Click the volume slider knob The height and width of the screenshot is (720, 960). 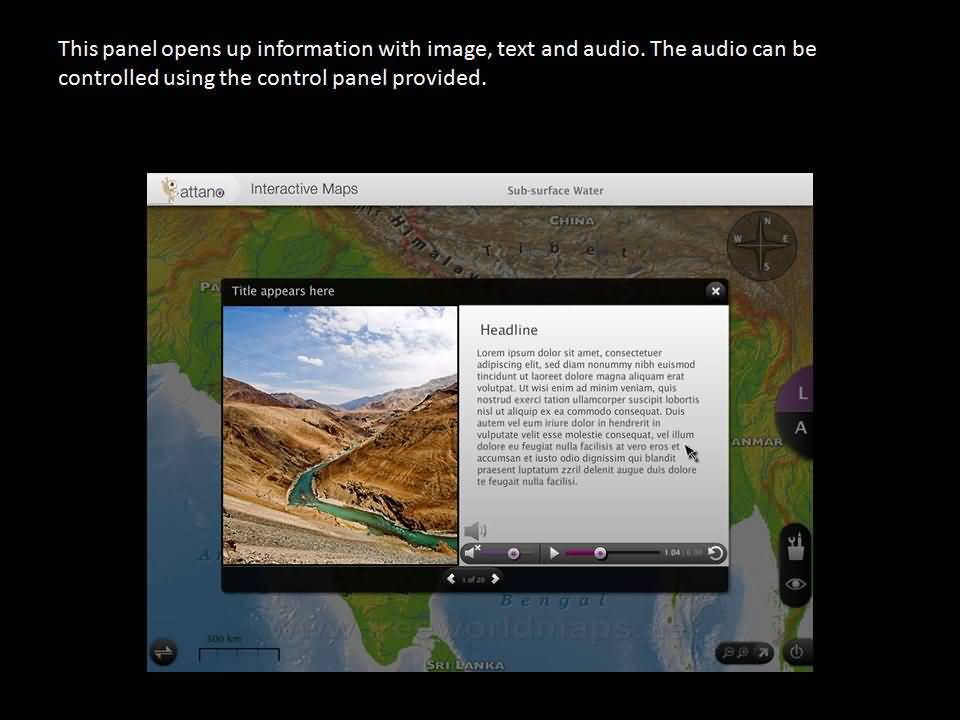pyautogui.click(x=513, y=553)
